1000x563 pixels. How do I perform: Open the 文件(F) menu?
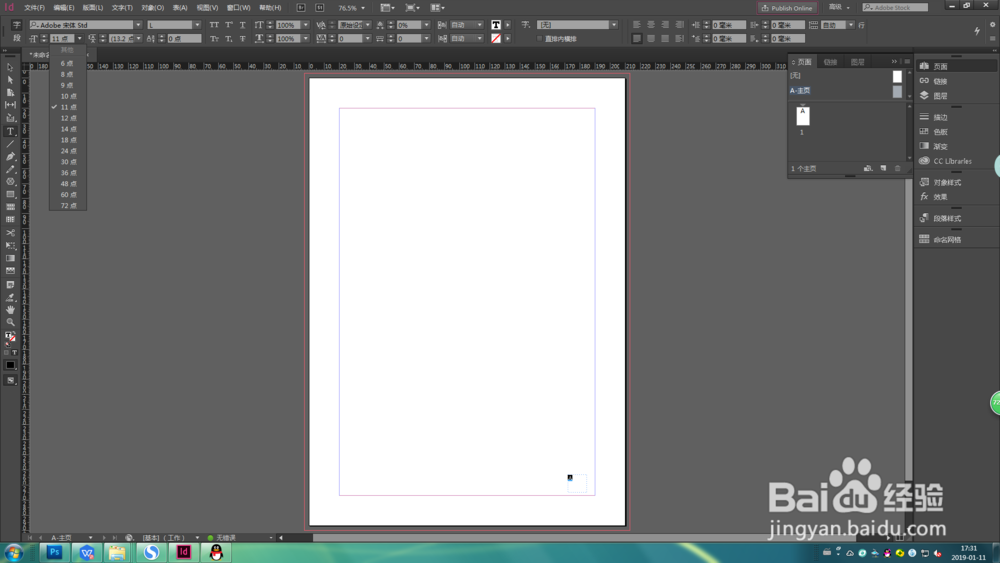[x=34, y=8]
